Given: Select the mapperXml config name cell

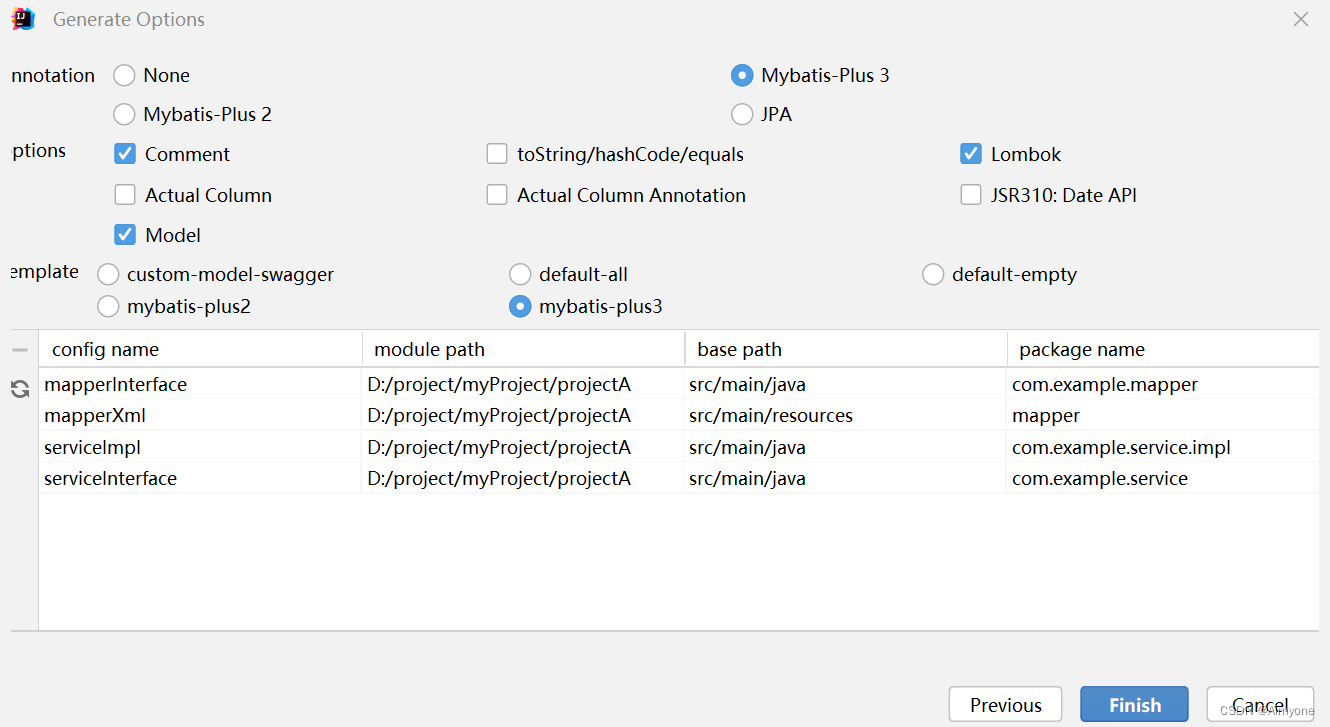Looking at the screenshot, I should point(200,415).
